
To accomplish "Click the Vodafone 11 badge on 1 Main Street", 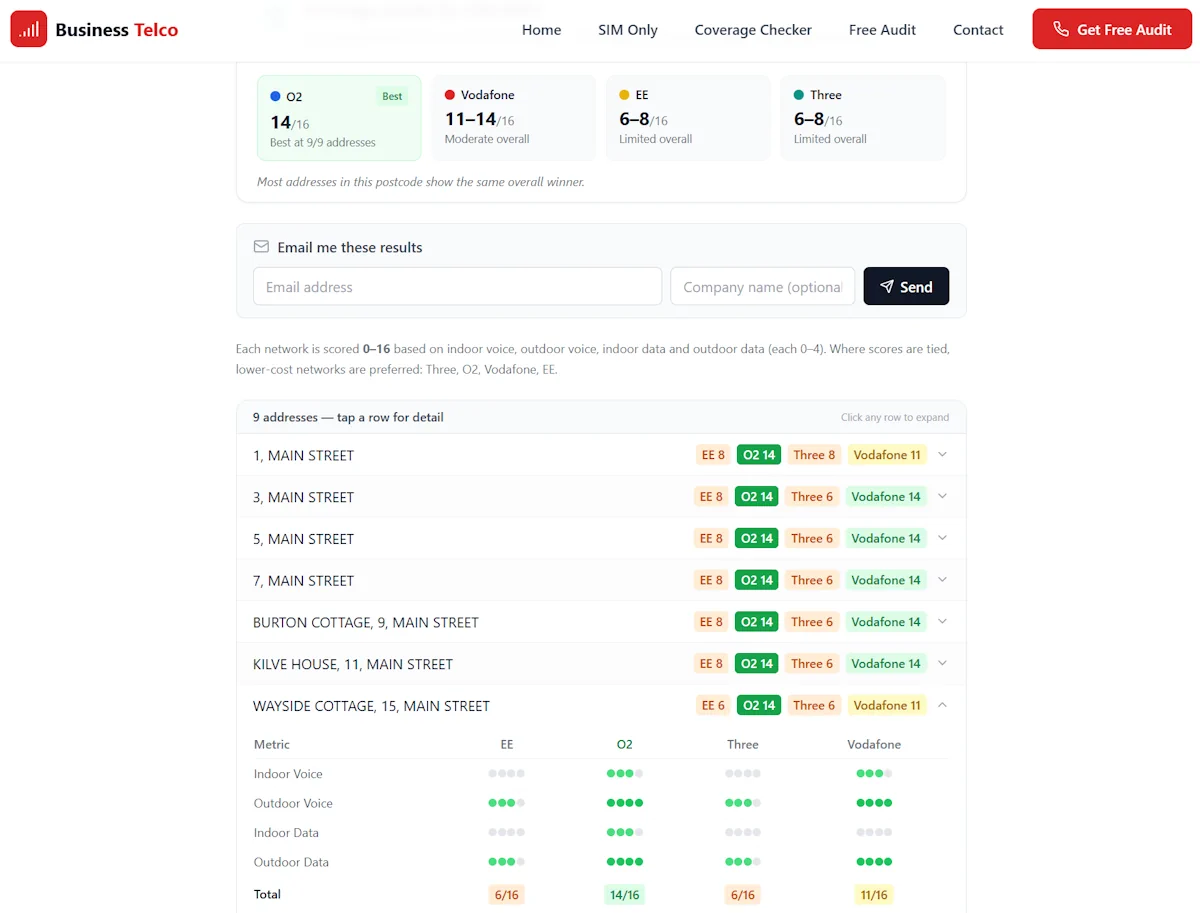I will click(886, 454).
